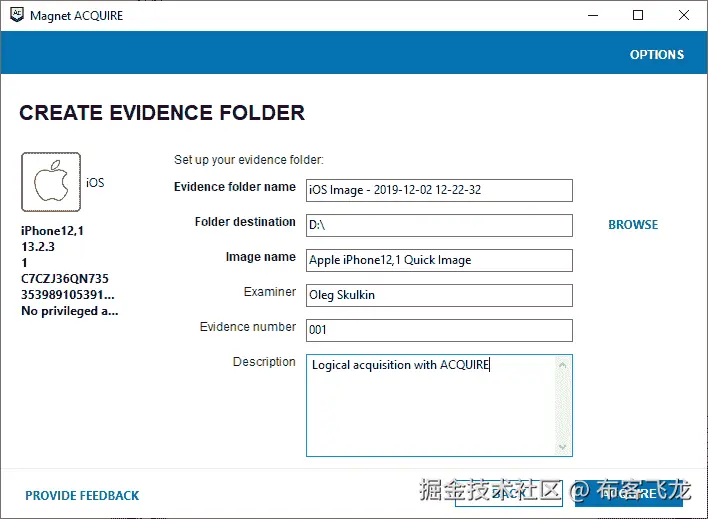Select the iOS version 13.2.3 text
Viewport: 708px width, 519px height.
(x=38, y=247)
